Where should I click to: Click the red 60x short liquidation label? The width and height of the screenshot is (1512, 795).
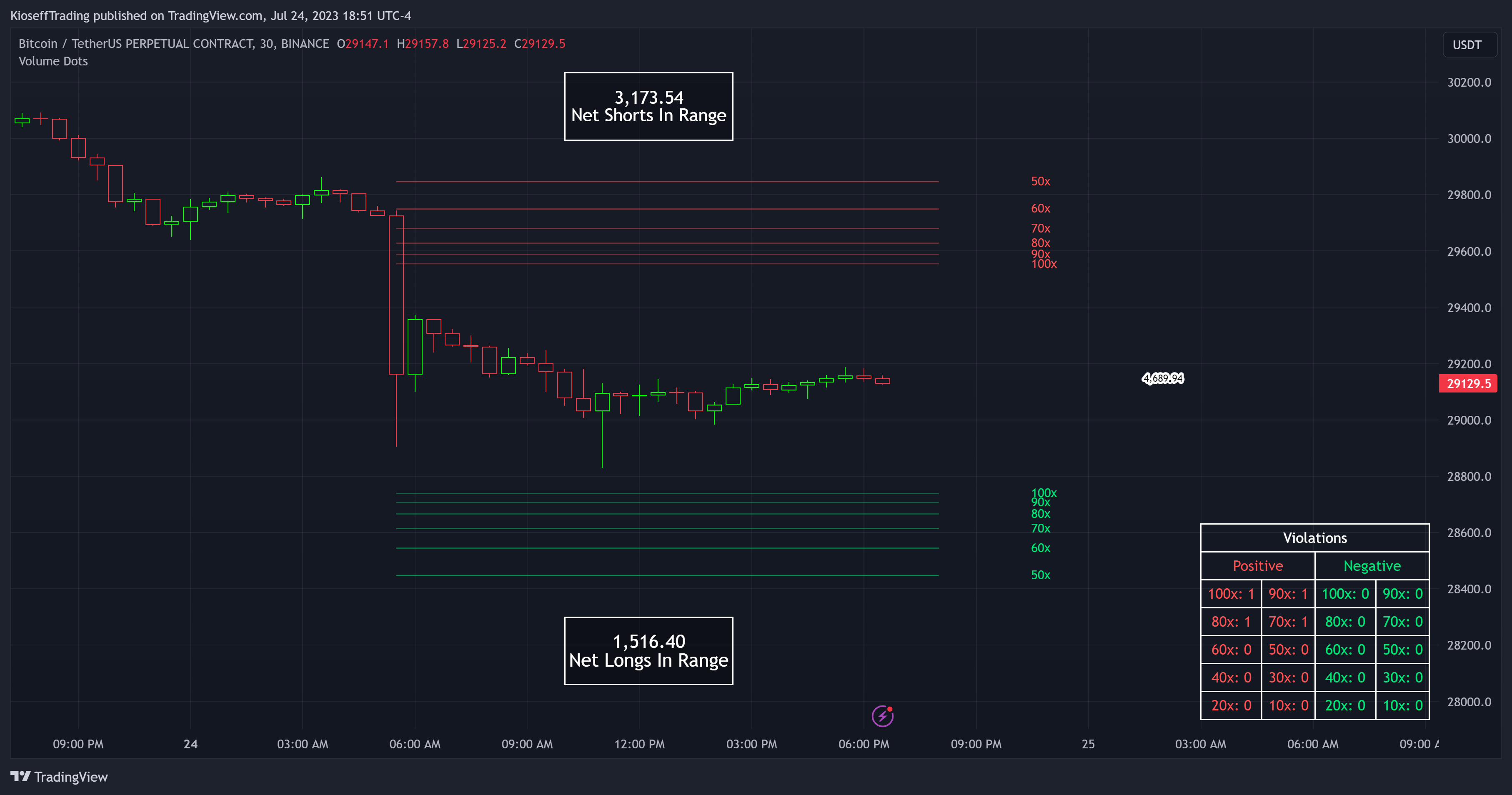coord(1040,208)
